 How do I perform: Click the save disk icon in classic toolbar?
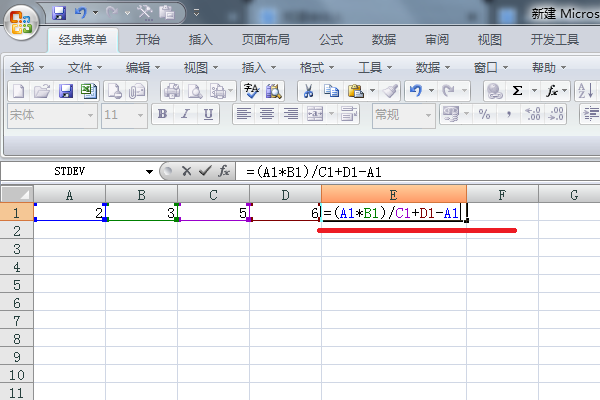point(65,91)
